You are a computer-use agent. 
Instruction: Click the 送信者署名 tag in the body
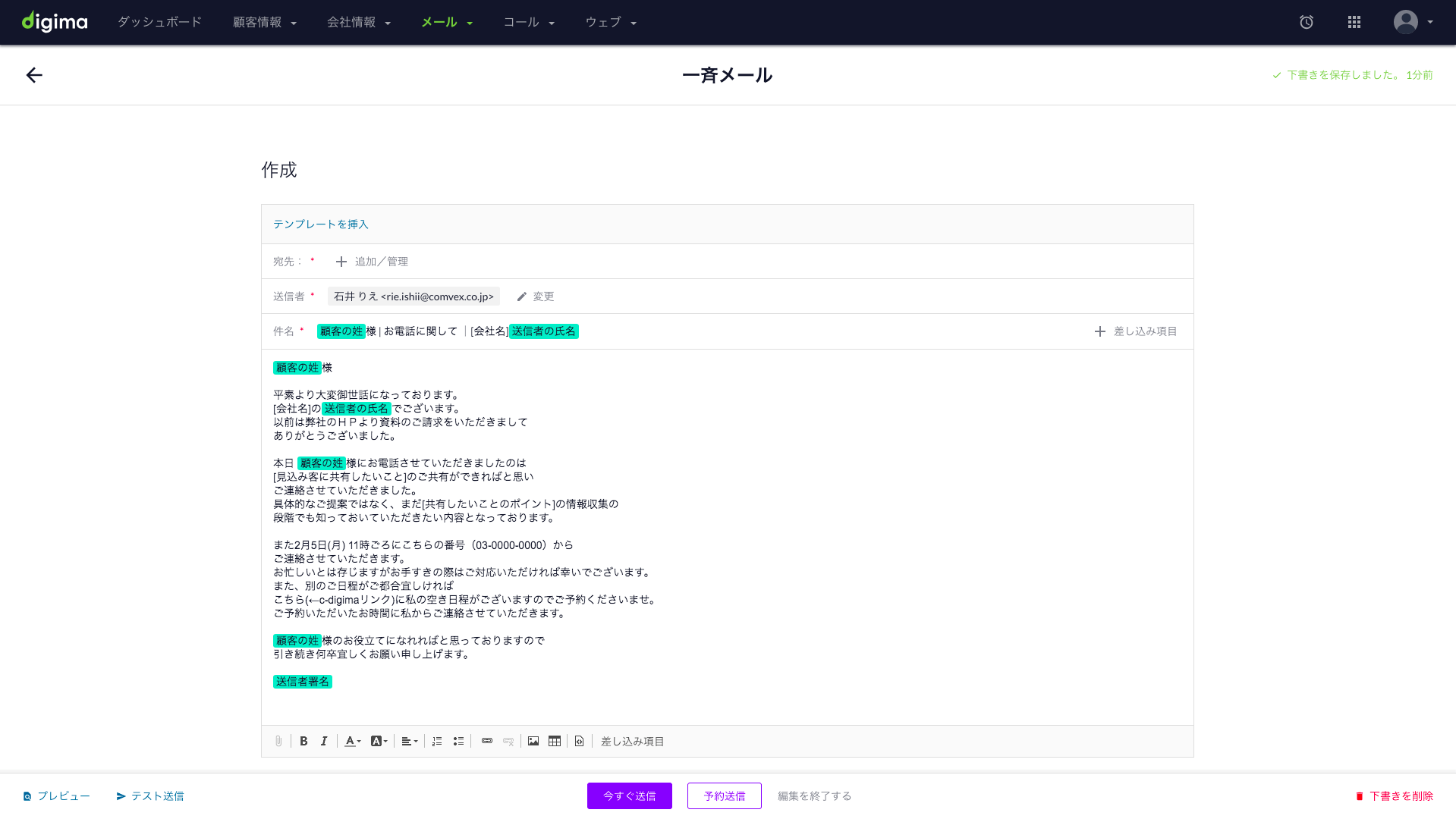303,682
